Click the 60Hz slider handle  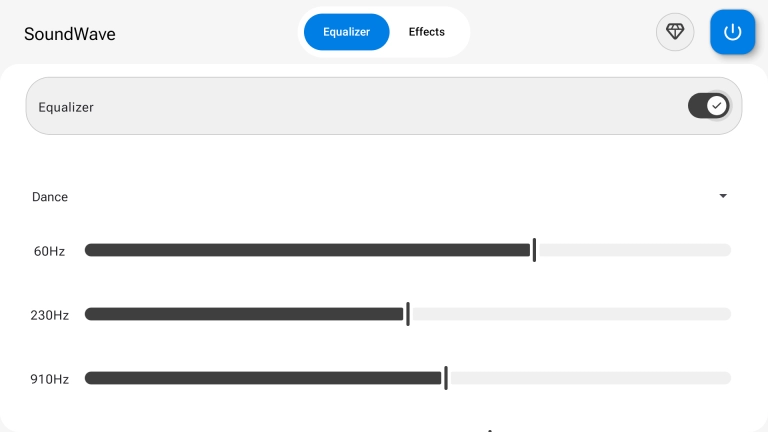click(x=534, y=250)
